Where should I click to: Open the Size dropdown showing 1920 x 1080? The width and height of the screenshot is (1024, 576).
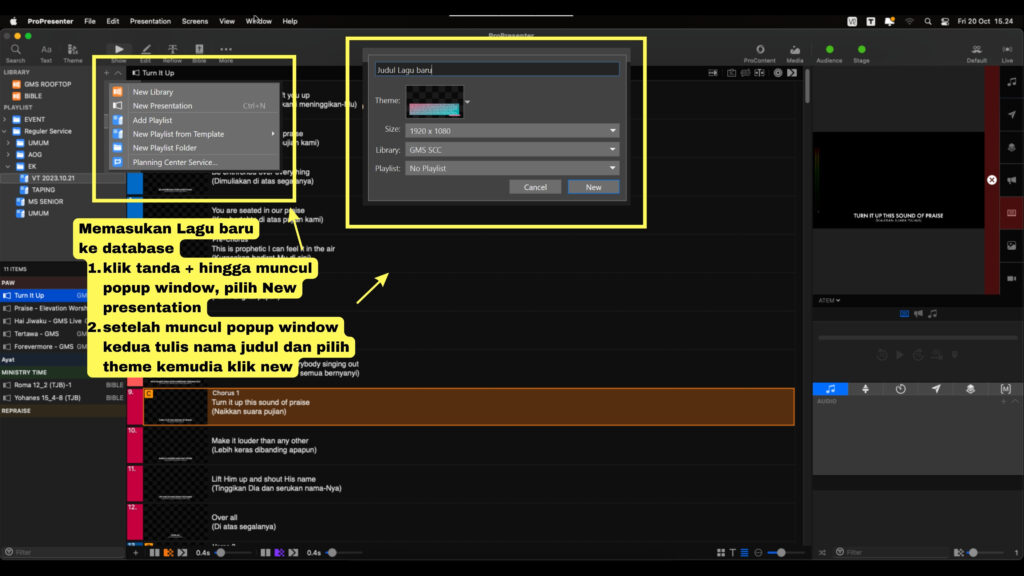(512, 131)
